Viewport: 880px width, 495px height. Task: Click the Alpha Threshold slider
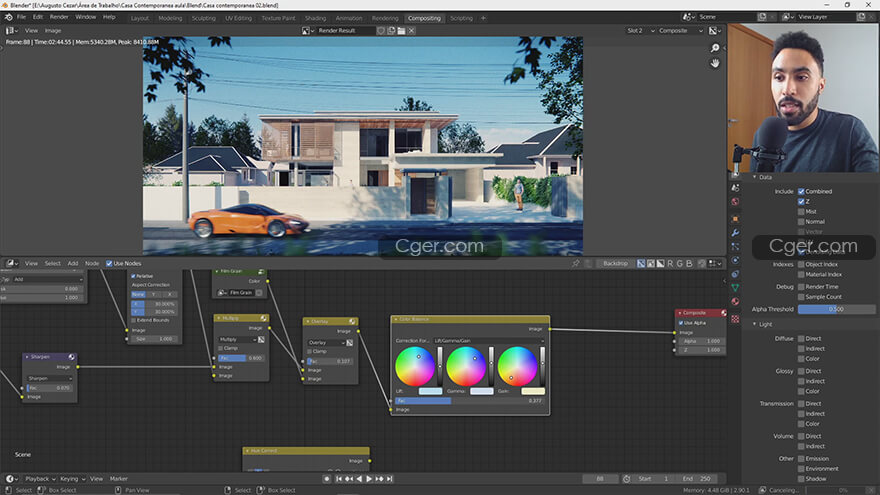[836, 309]
